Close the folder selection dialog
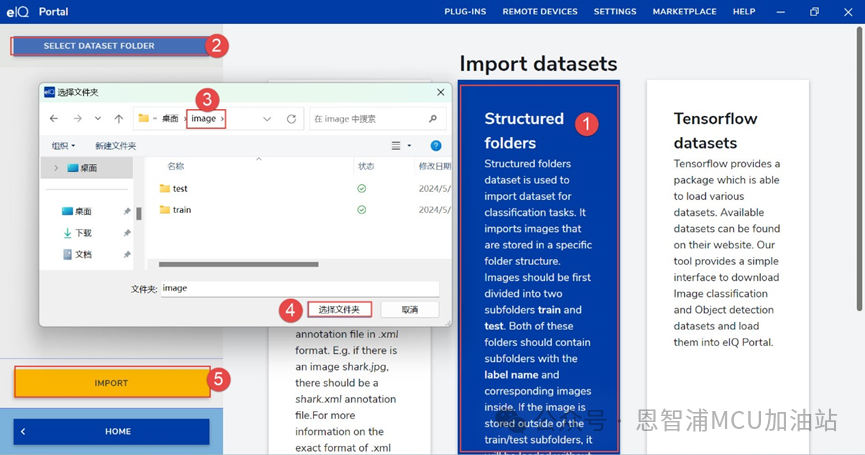 coord(440,92)
